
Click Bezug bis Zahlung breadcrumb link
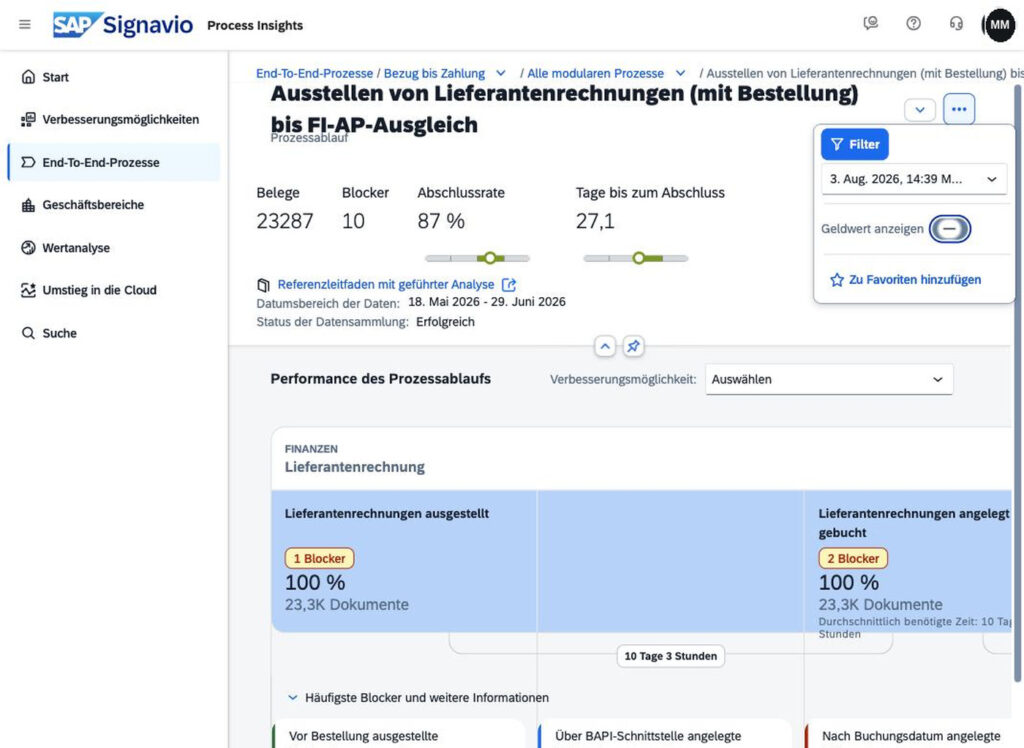tap(434, 73)
